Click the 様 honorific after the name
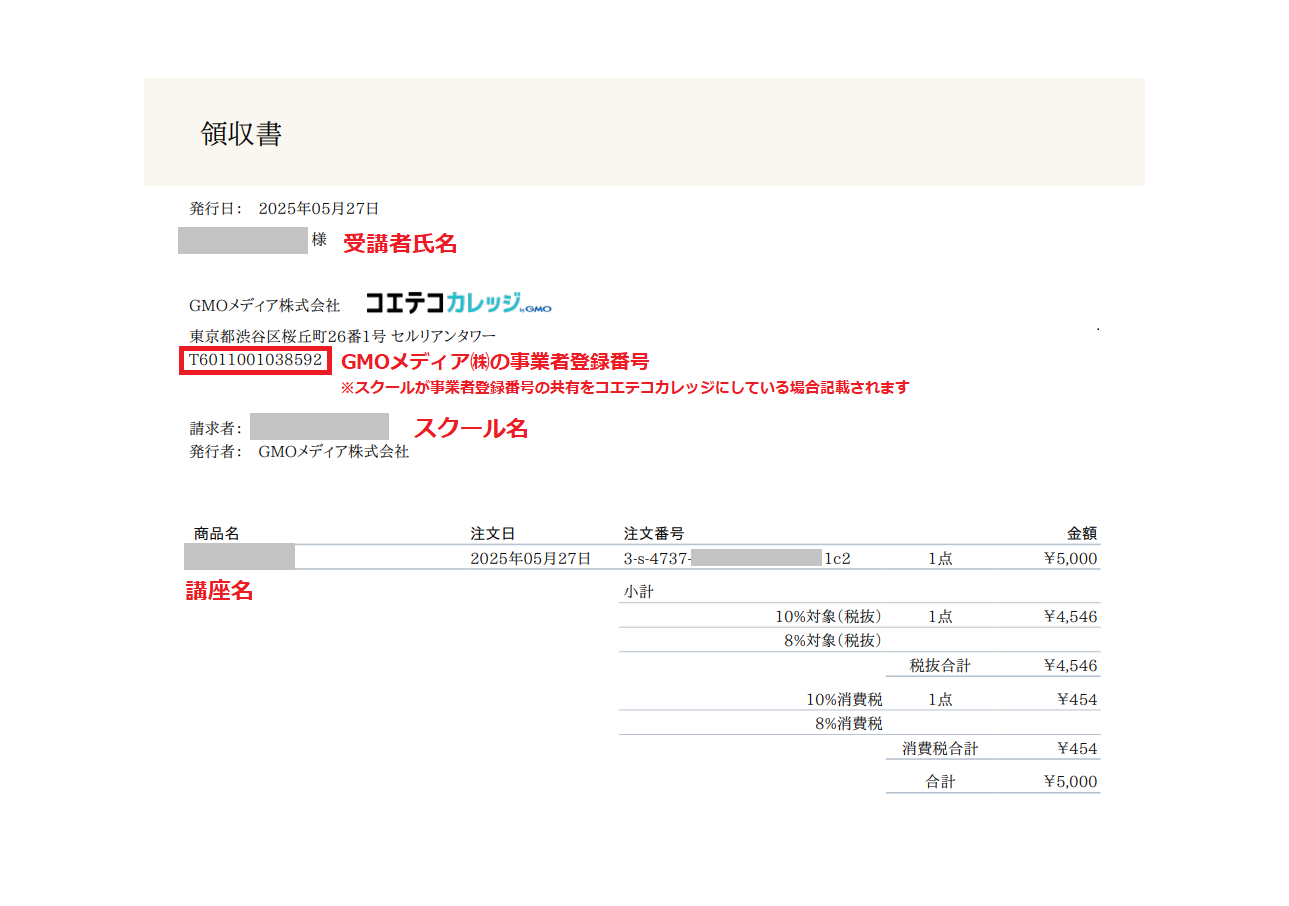Viewport: 1289px width, 906px height. [319, 240]
